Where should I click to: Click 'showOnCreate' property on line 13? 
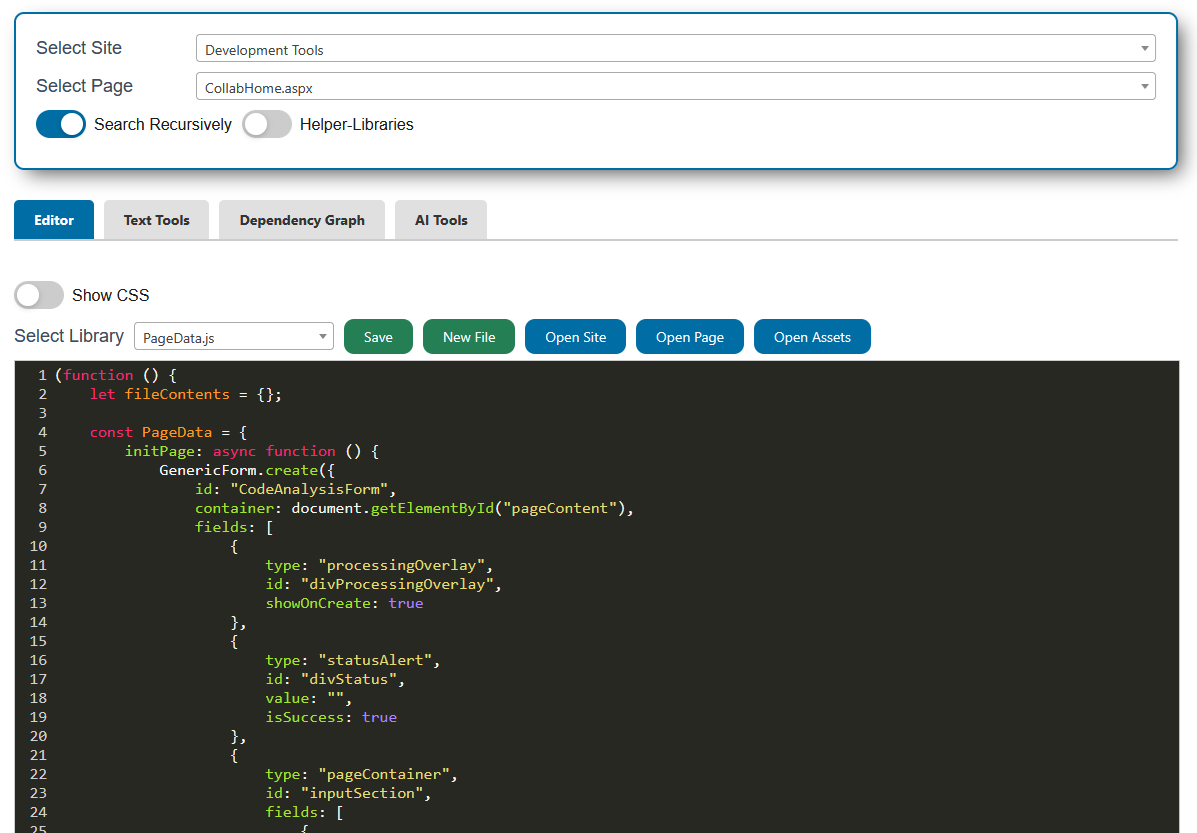coord(318,603)
